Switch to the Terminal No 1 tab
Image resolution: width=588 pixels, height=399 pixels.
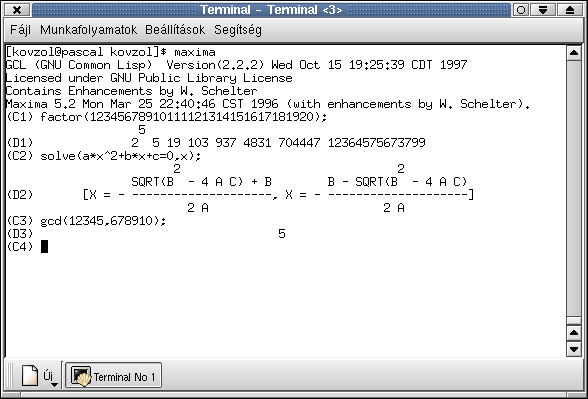[114, 375]
